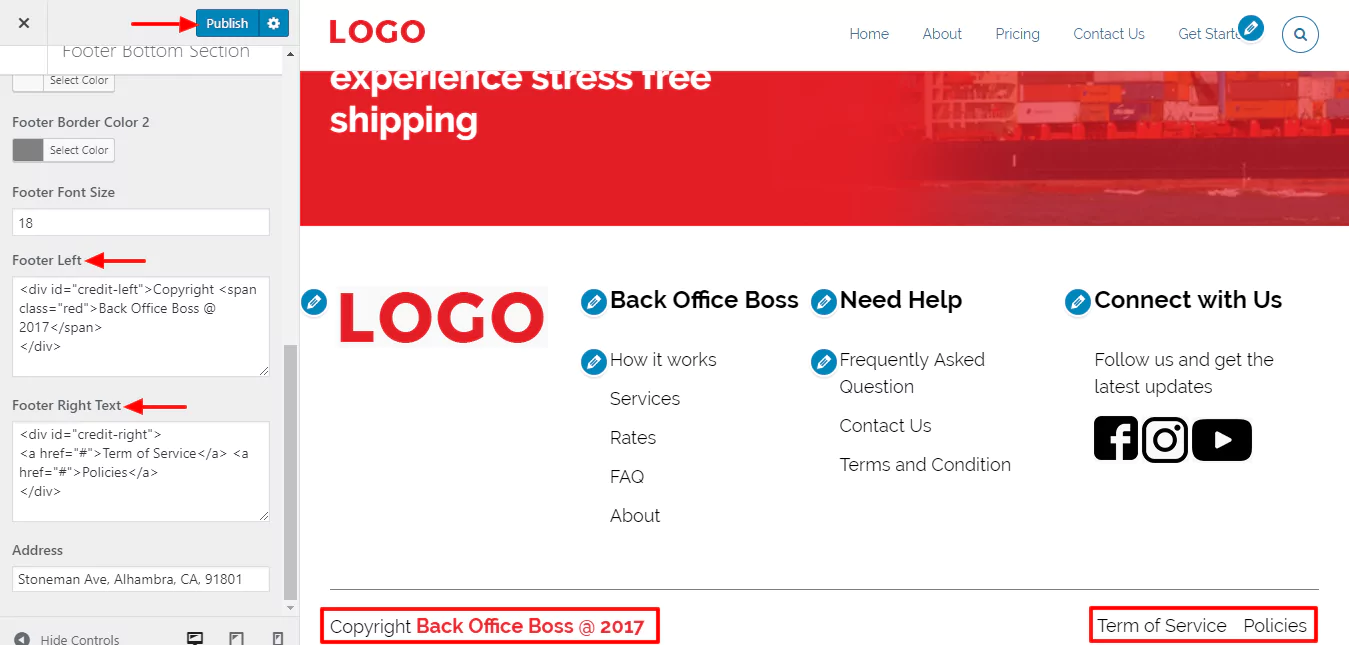Click the publish settings gear icon
The width and height of the screenshot is (1349, 645).
pos(273,23)
